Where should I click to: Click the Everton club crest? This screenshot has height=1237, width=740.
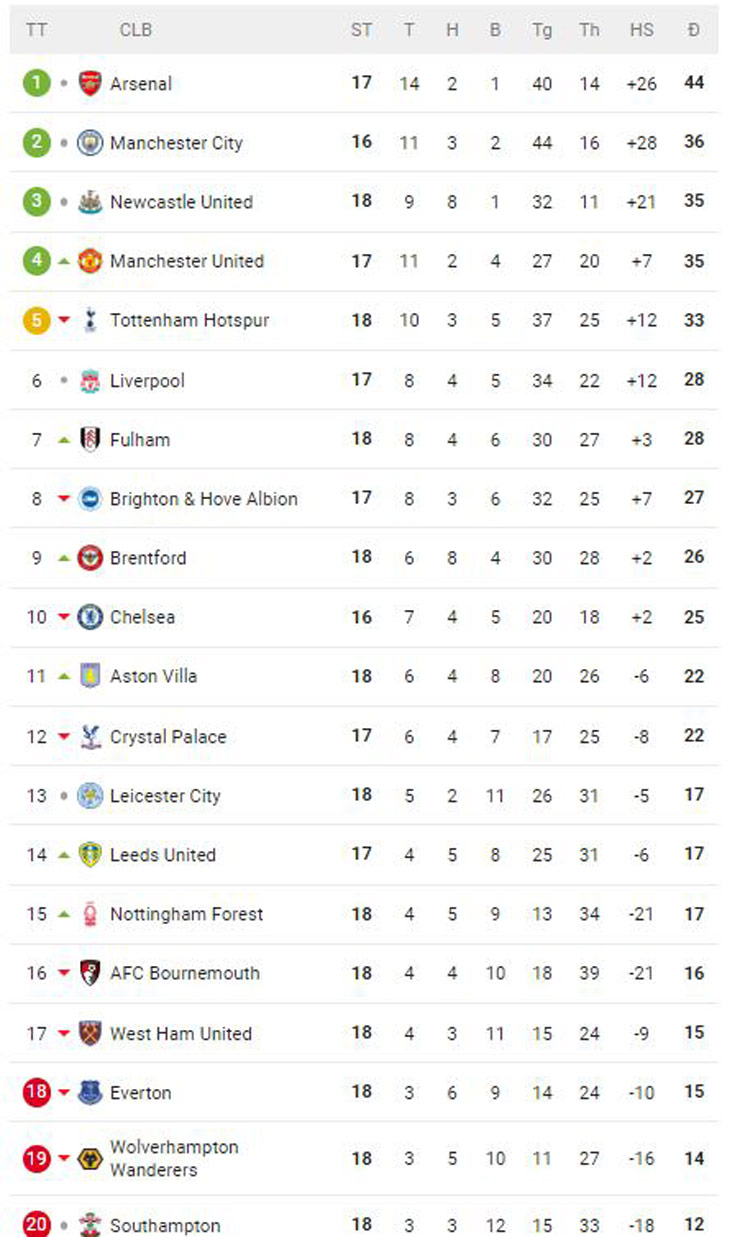pyautogui.click(x=90, y=1092)
